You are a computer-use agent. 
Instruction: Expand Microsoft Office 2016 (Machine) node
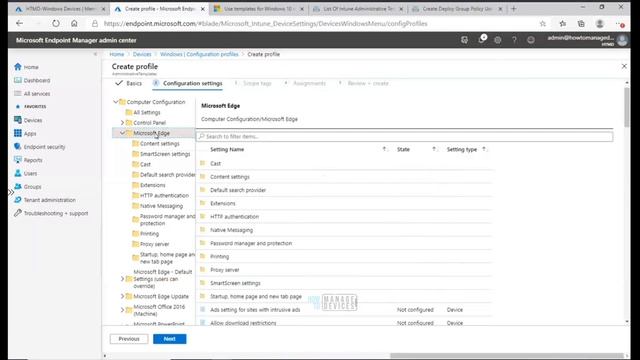pos(122,310)
